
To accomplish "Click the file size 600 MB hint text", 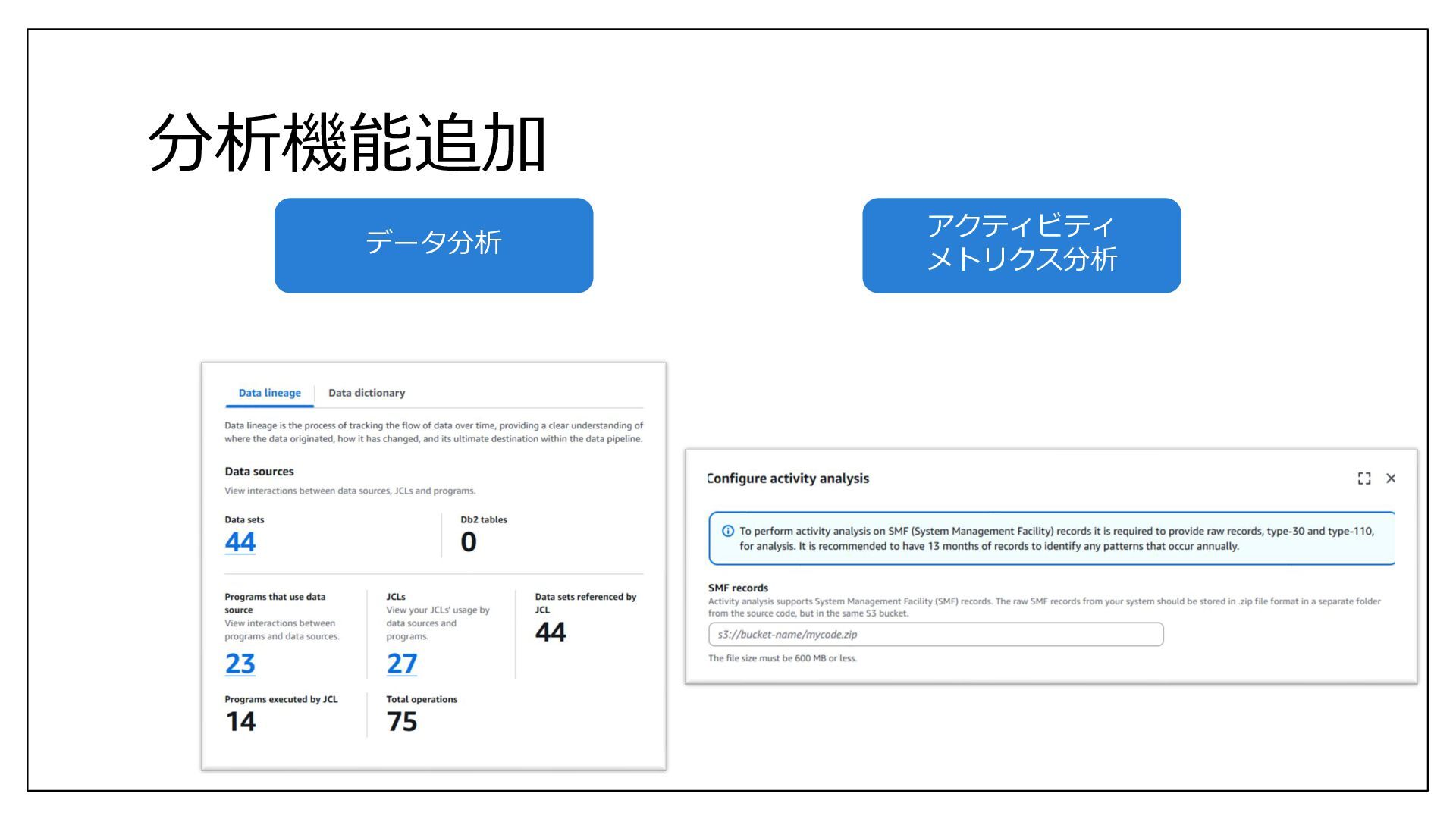I will 782,658.
